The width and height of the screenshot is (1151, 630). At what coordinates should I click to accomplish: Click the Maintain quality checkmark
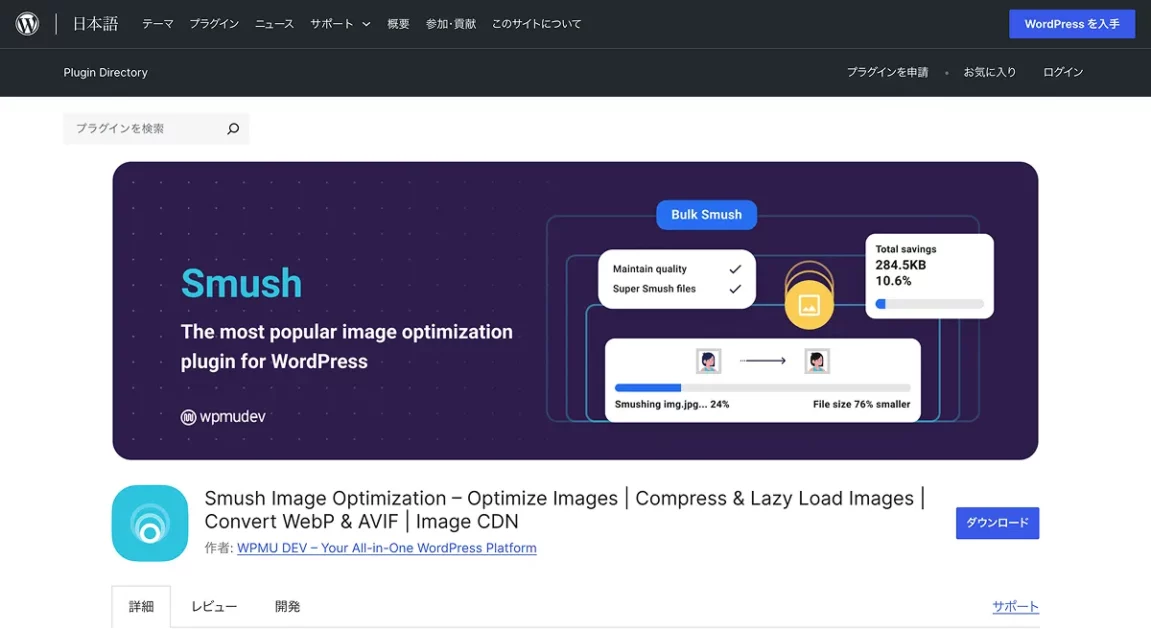[x=735, y=269]
